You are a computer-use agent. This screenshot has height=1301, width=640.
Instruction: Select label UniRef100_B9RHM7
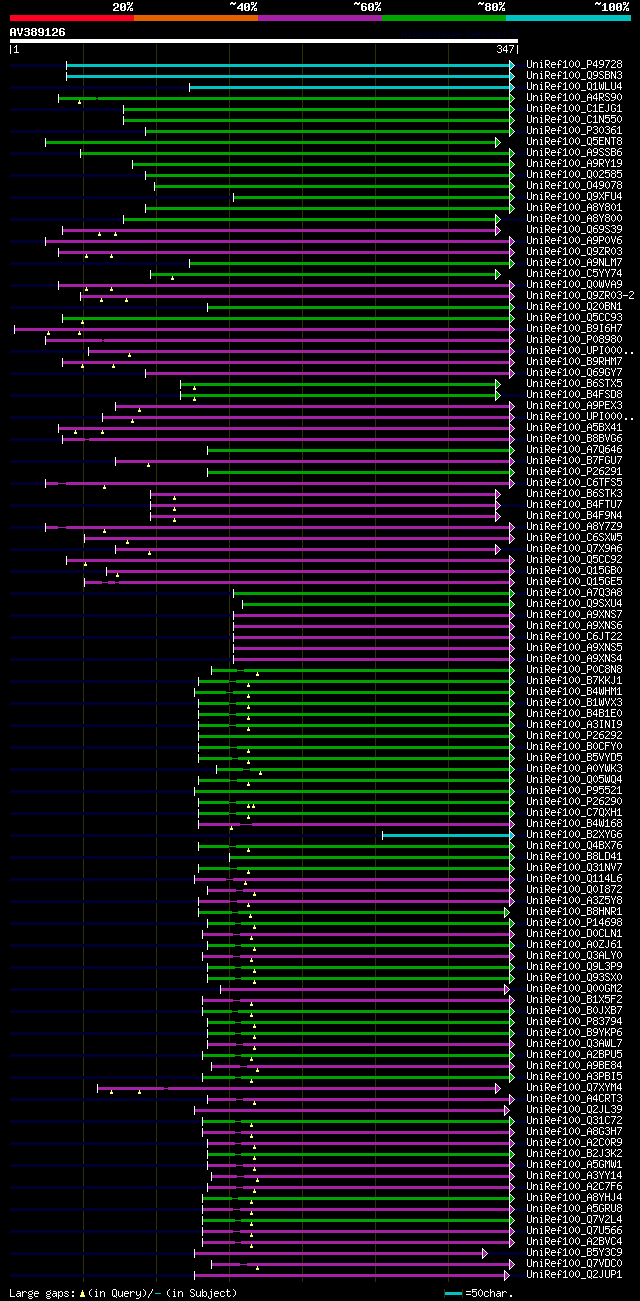click(x=574, y=362)
